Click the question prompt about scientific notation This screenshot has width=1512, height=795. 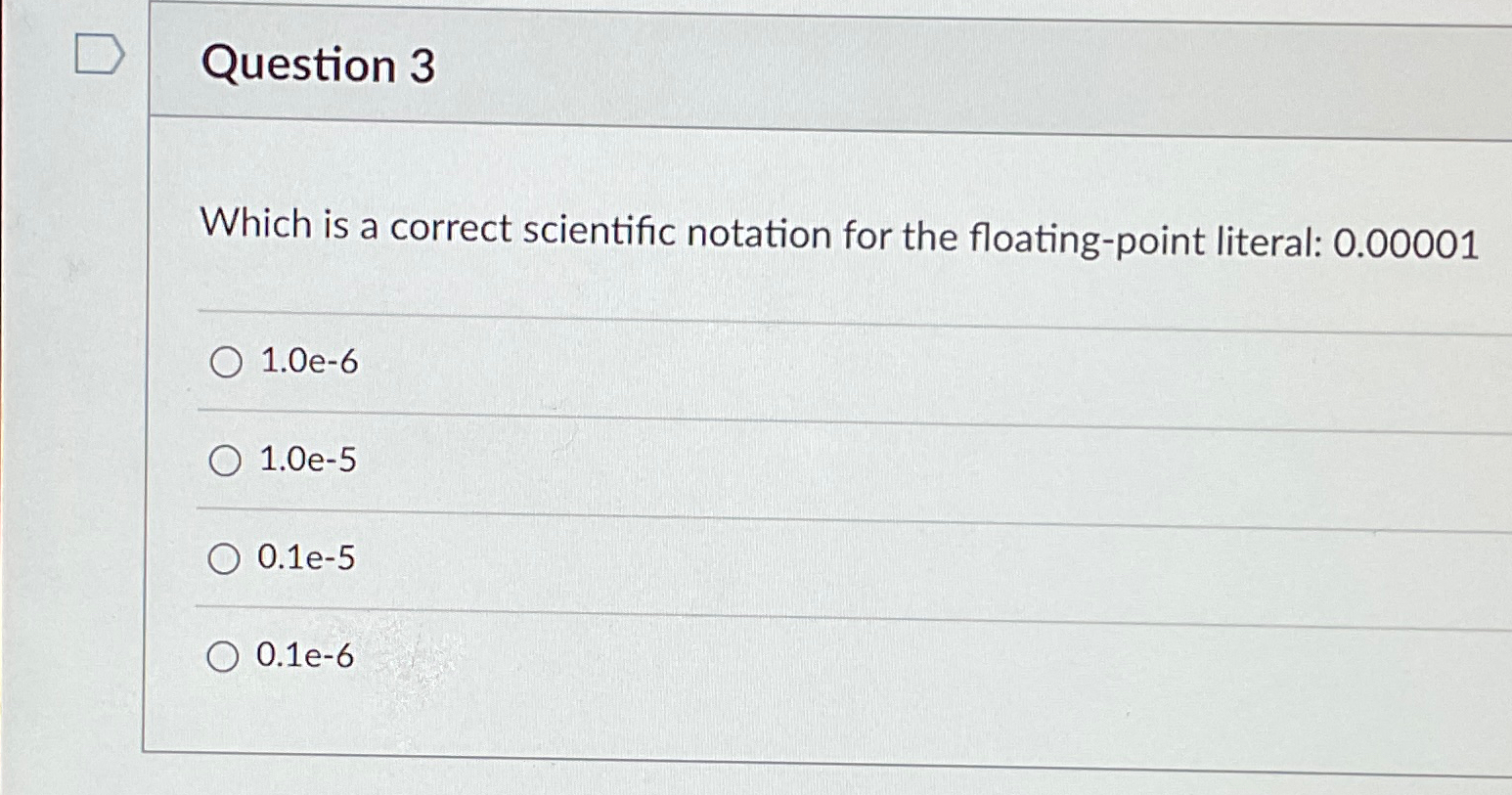click(685, 233)
